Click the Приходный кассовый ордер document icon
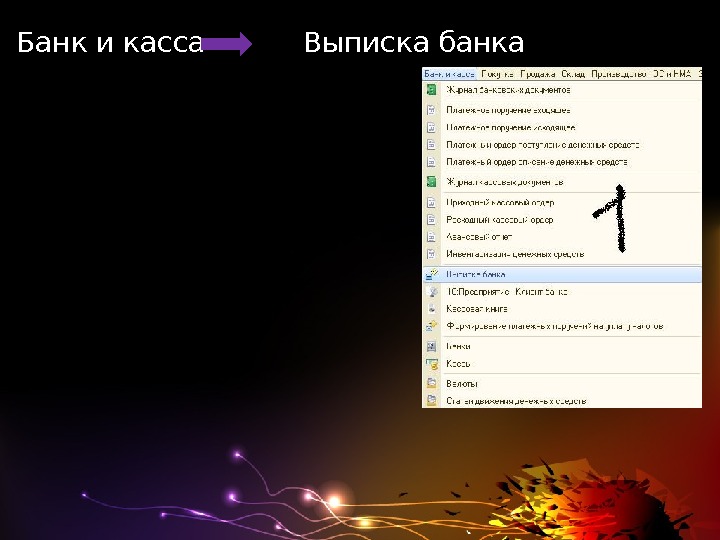This screenshot has height=540, width=720. pyautogui.click(x=431, y=202)
